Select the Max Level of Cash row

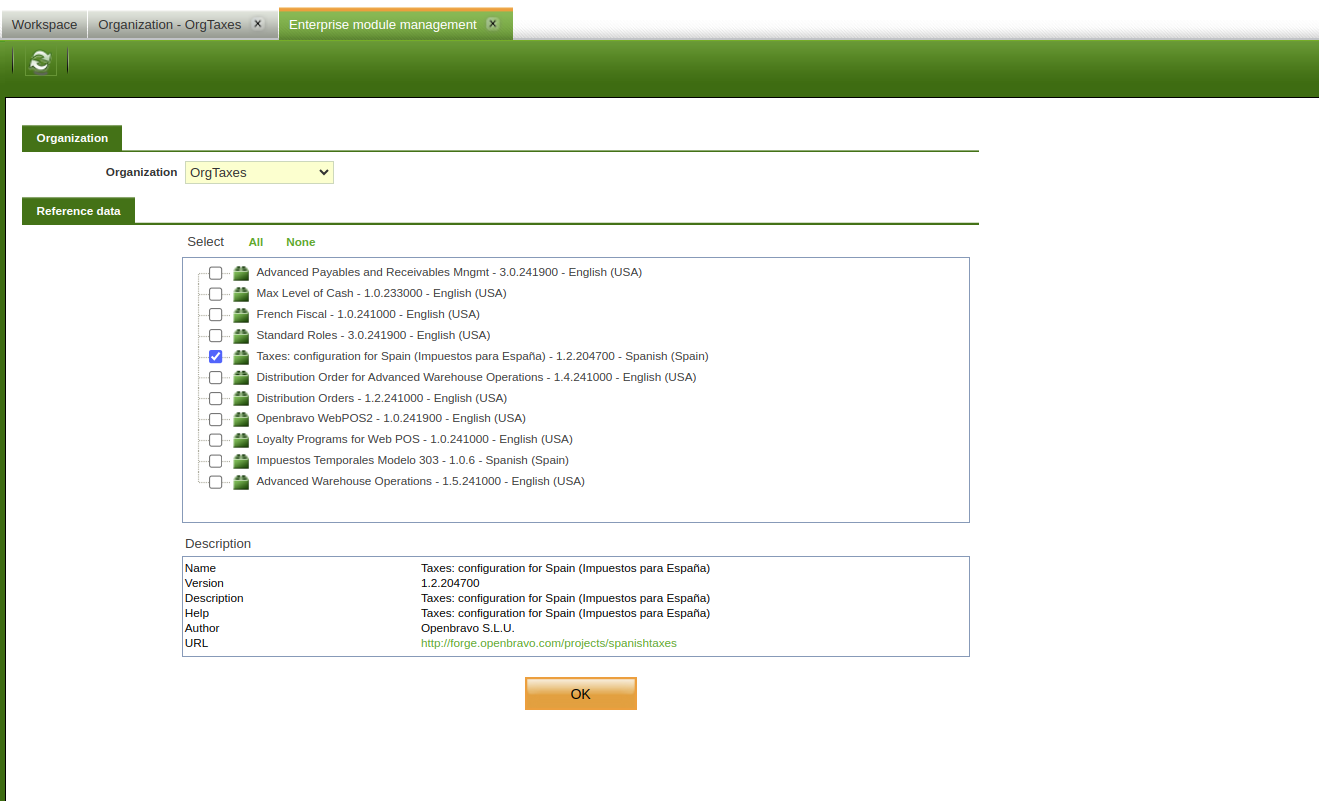coord(381,293)
